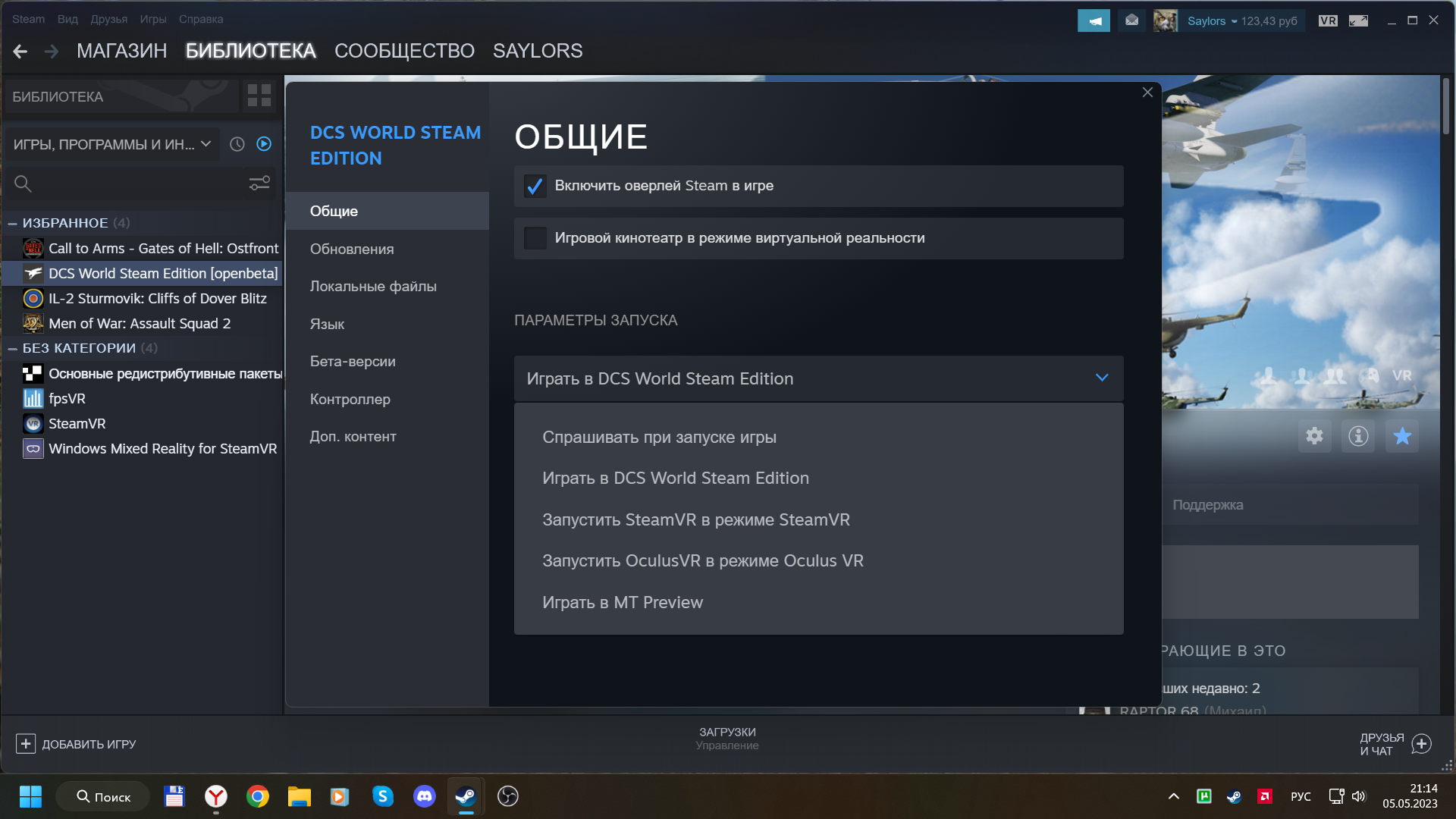Open Skype from taskbar

(383, 796)
